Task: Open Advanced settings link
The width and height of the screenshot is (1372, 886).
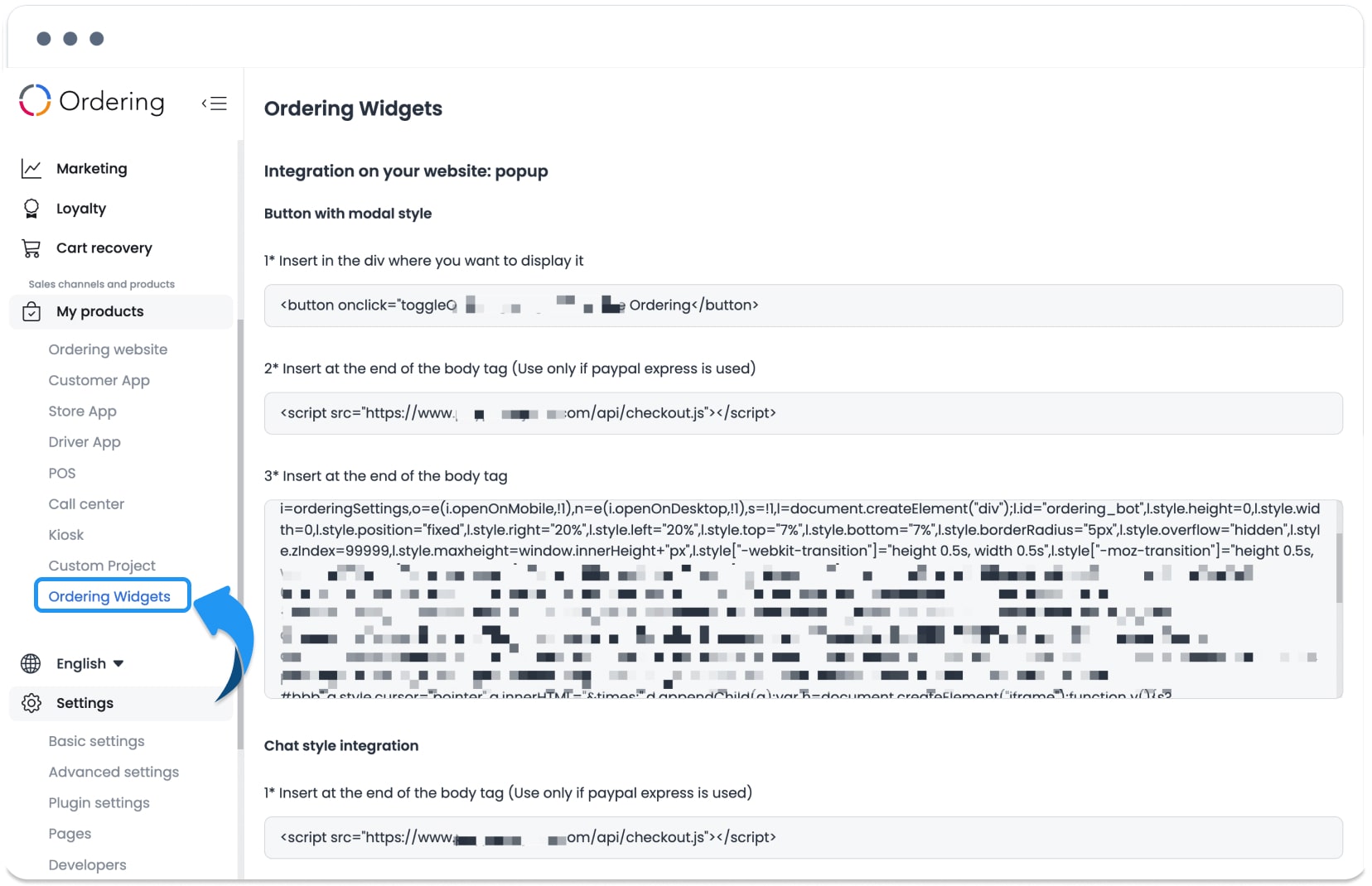Action: tap(114, 772)
